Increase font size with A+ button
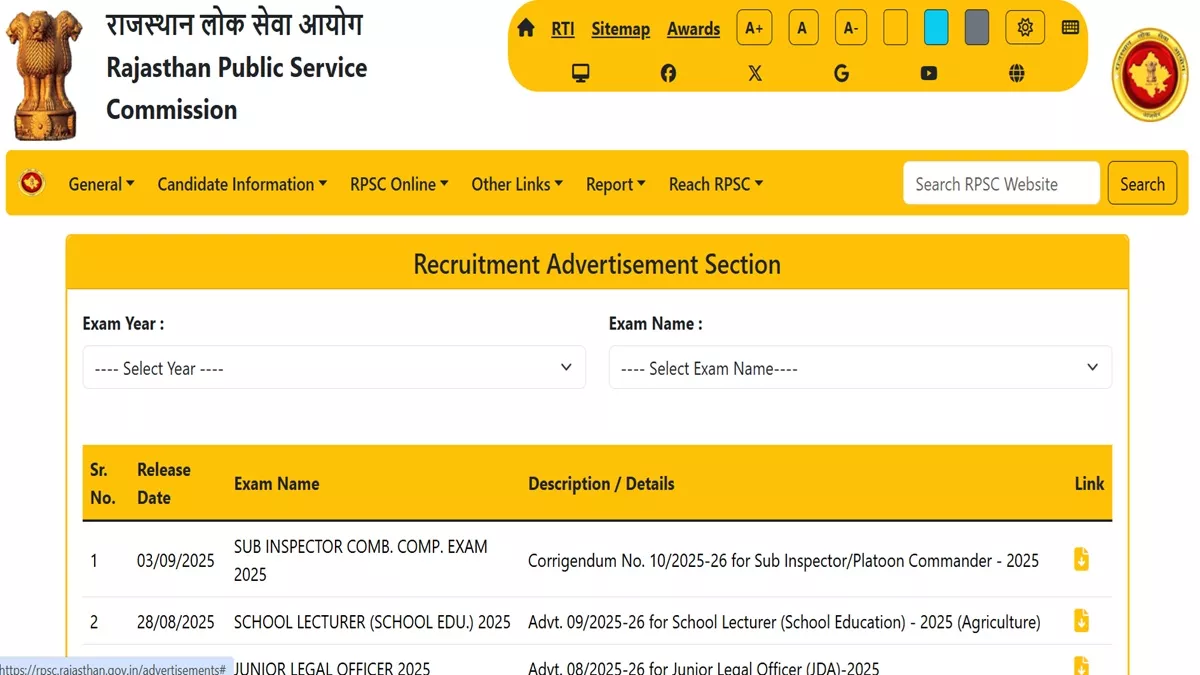This screenshot has width=1200, height=675. (x=754, y=28)
